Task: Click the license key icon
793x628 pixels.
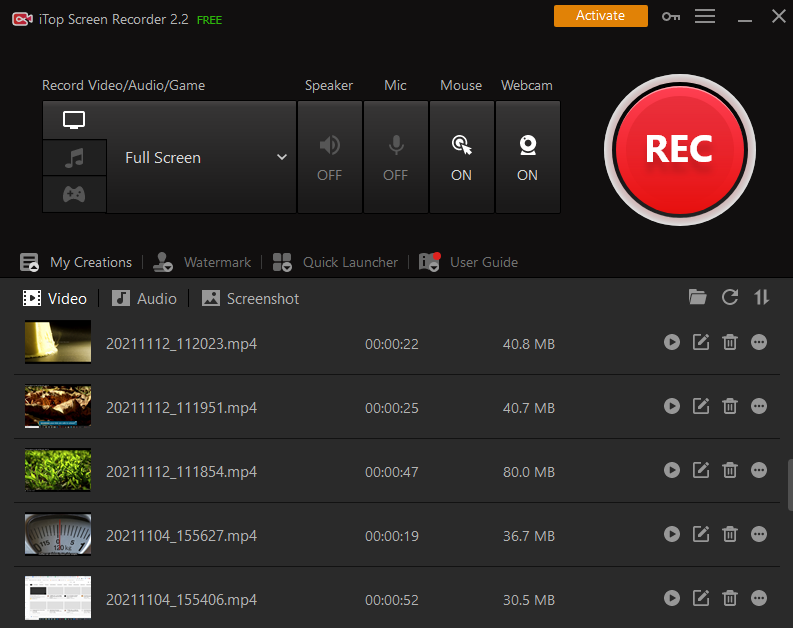Action: (x=671, y=17)
